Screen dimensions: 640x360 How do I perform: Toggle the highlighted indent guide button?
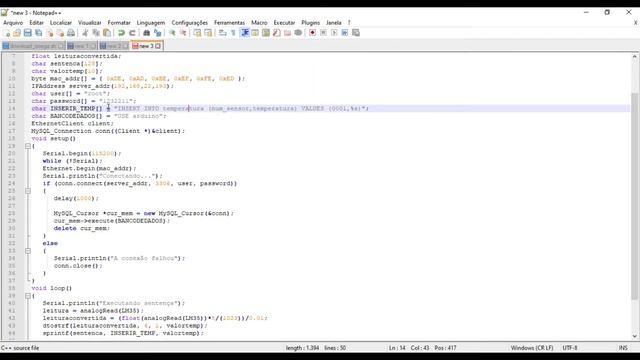click(244, 33)
